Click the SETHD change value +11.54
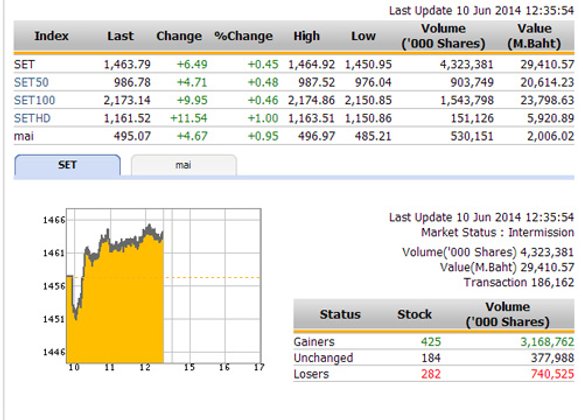The height and width of the screenshot is (420, 583). click(189, 118)
